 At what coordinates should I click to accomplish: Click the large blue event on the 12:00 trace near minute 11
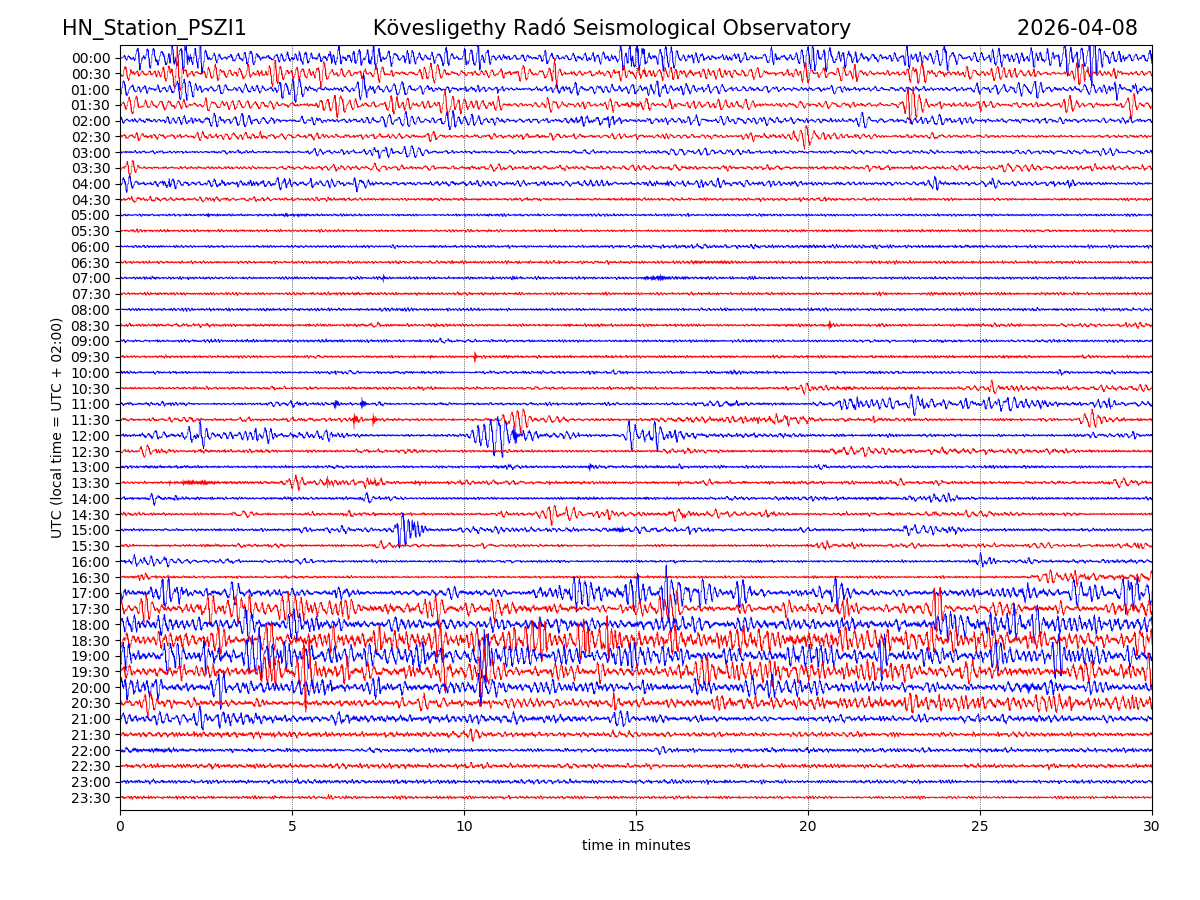492,435
